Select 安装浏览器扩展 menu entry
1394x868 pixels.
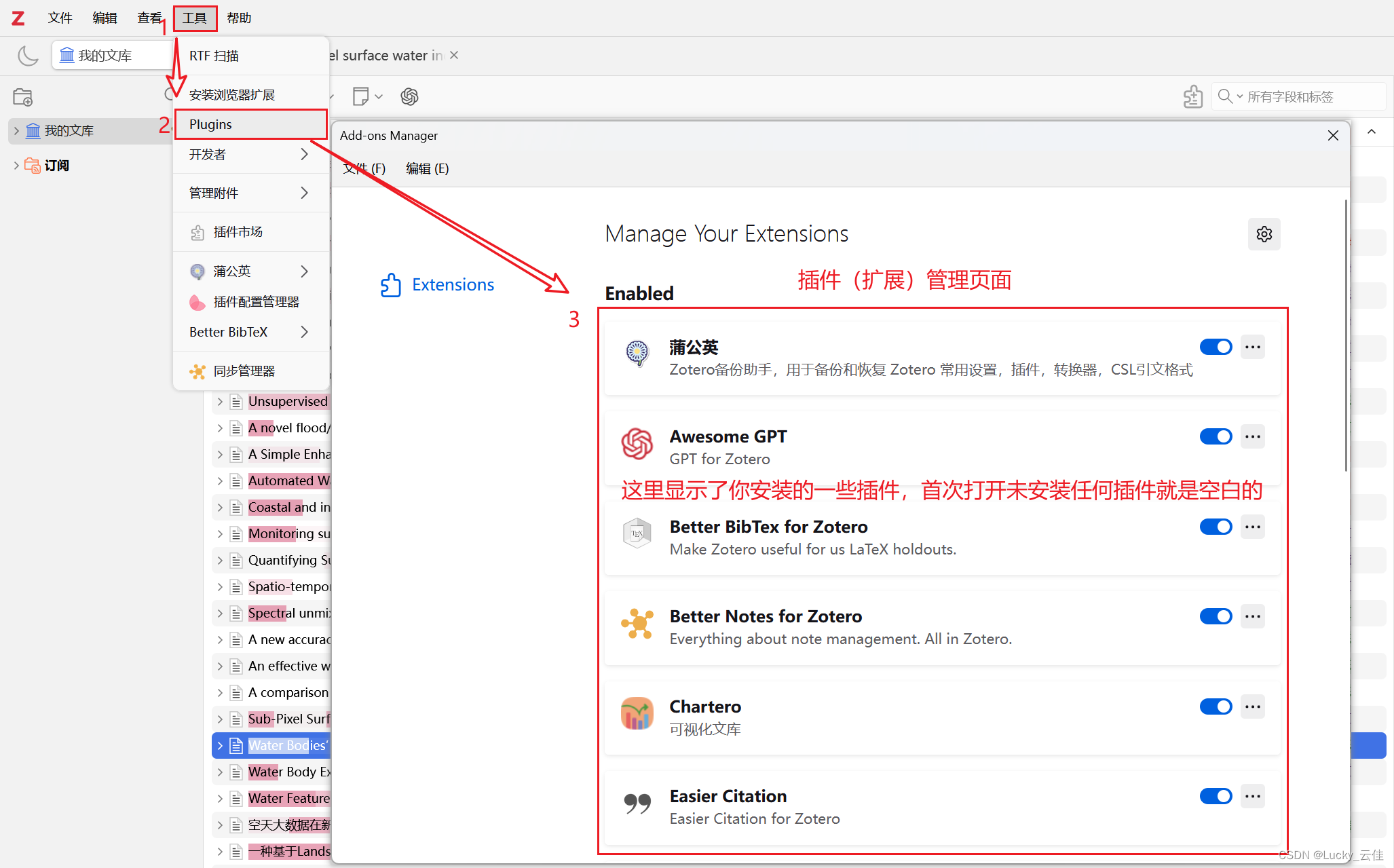click(250, 94)
